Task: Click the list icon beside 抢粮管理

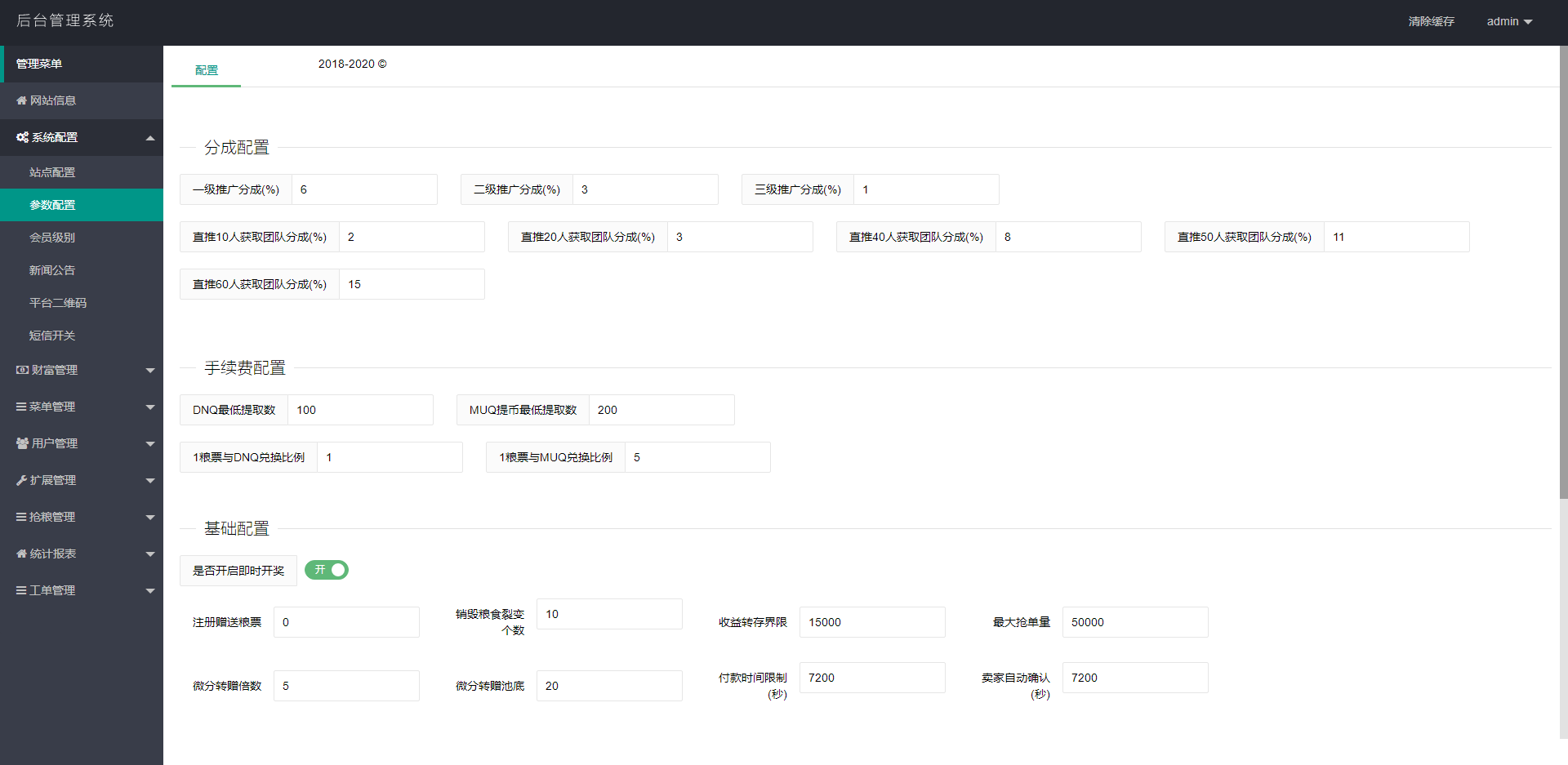Action: point(21,517)
